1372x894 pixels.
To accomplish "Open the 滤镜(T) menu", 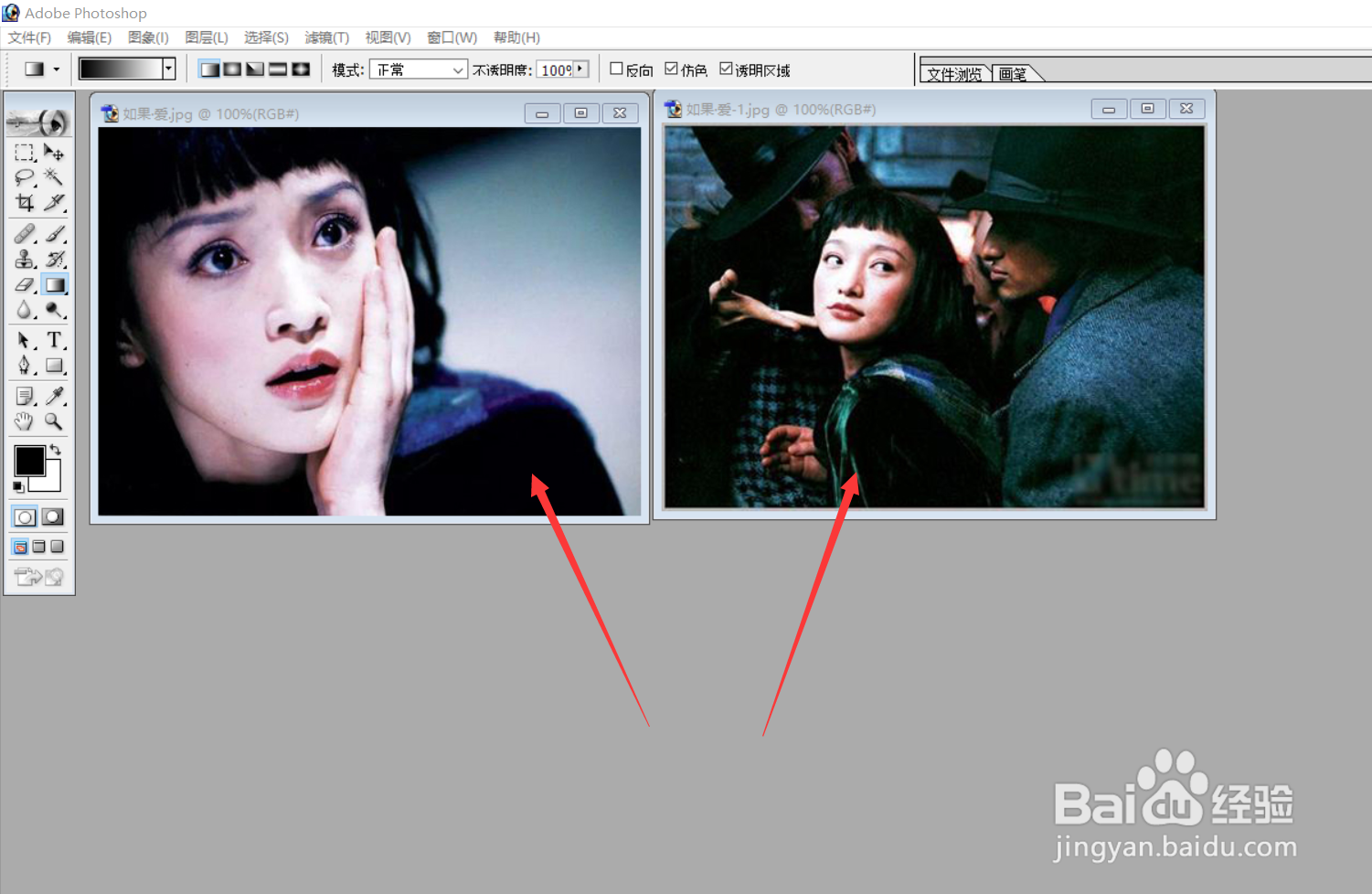I will (326, 37).
